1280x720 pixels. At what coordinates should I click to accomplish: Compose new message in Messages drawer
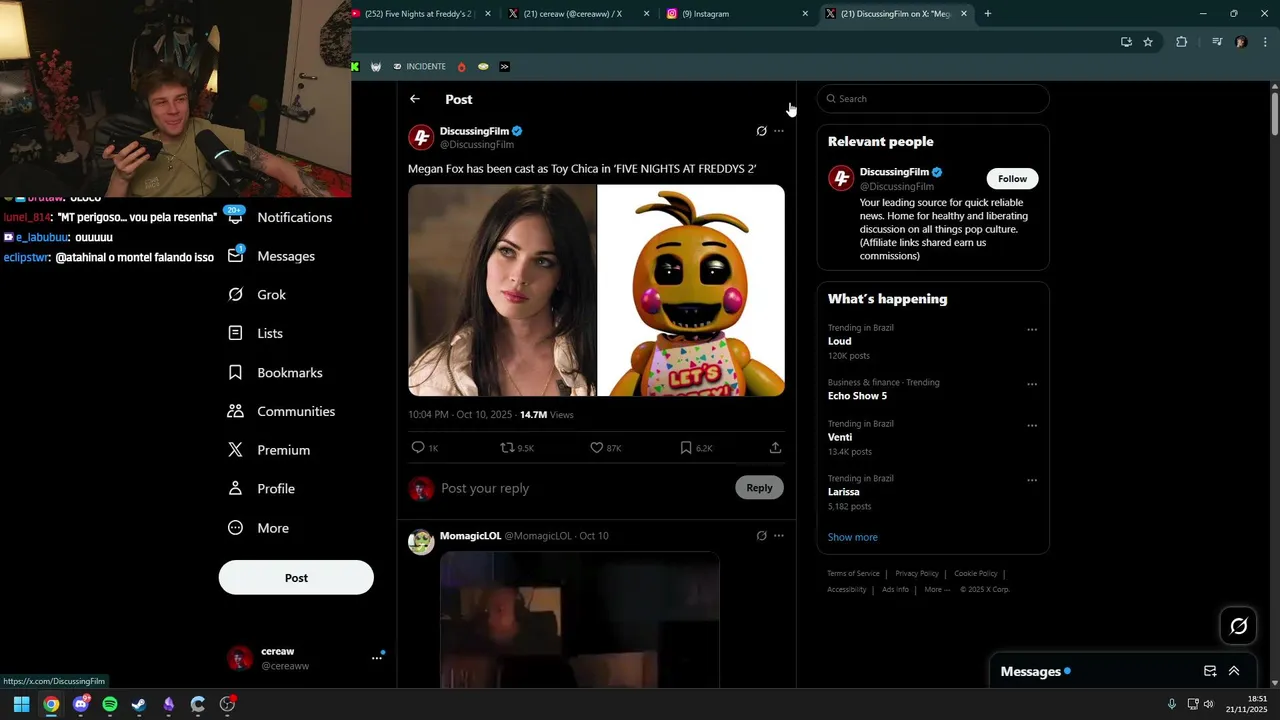tap(1210, 671)
